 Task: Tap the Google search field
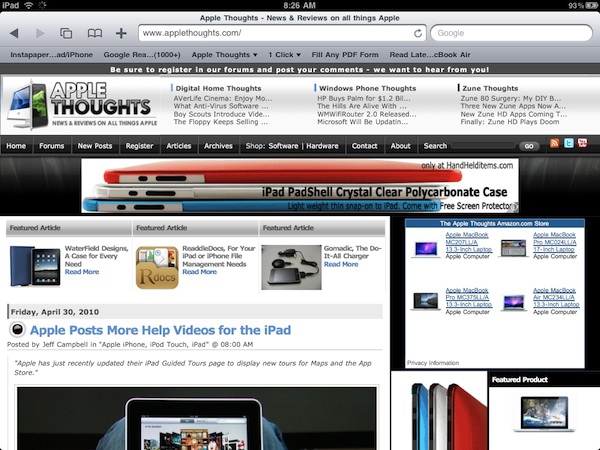click(x=511, y=33)
